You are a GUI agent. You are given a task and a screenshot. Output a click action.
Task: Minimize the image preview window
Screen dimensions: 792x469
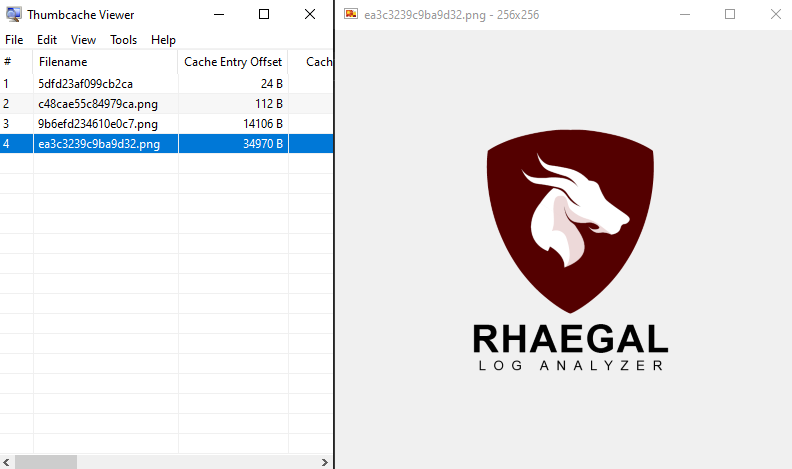[x=685, y=14]
